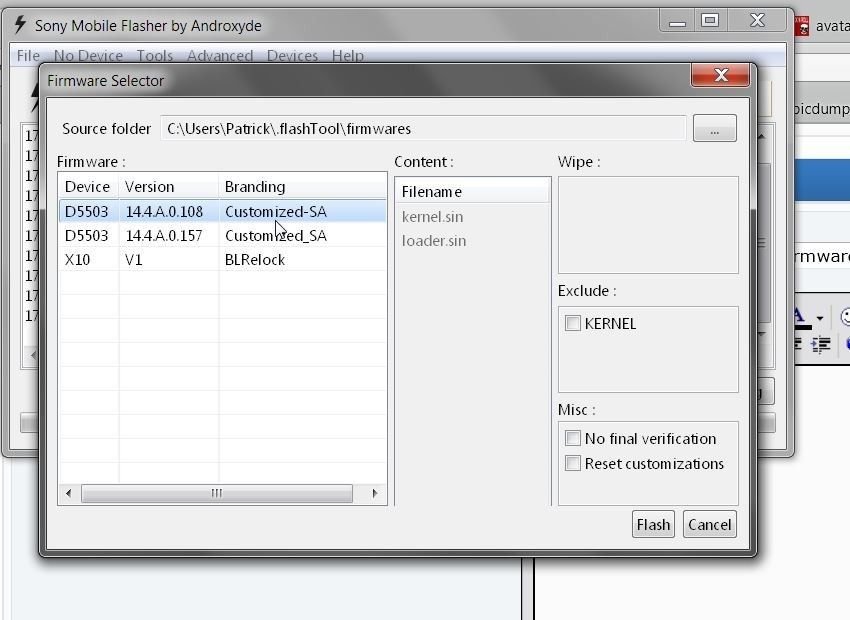
Task: Select the X10 V1 BLRelock firmware
Action: pyautogui.click(x=222, y=260)
